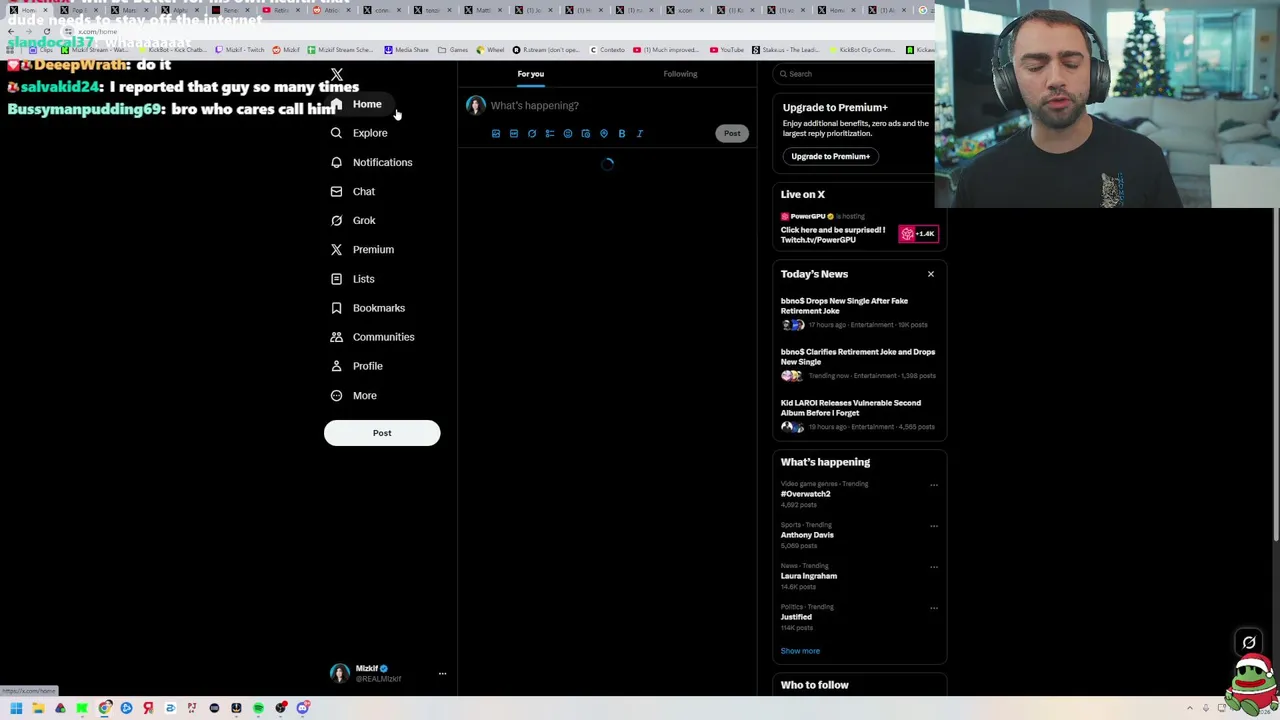The image size is (1280, 720).
Task: Click the profile avatar beside What's happening
Action: tap(476, 105)
